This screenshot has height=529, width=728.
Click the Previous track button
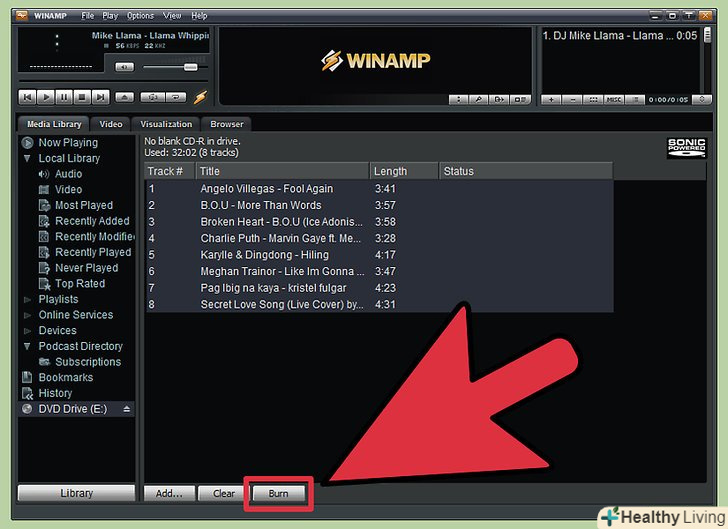[x=27, y=97]
